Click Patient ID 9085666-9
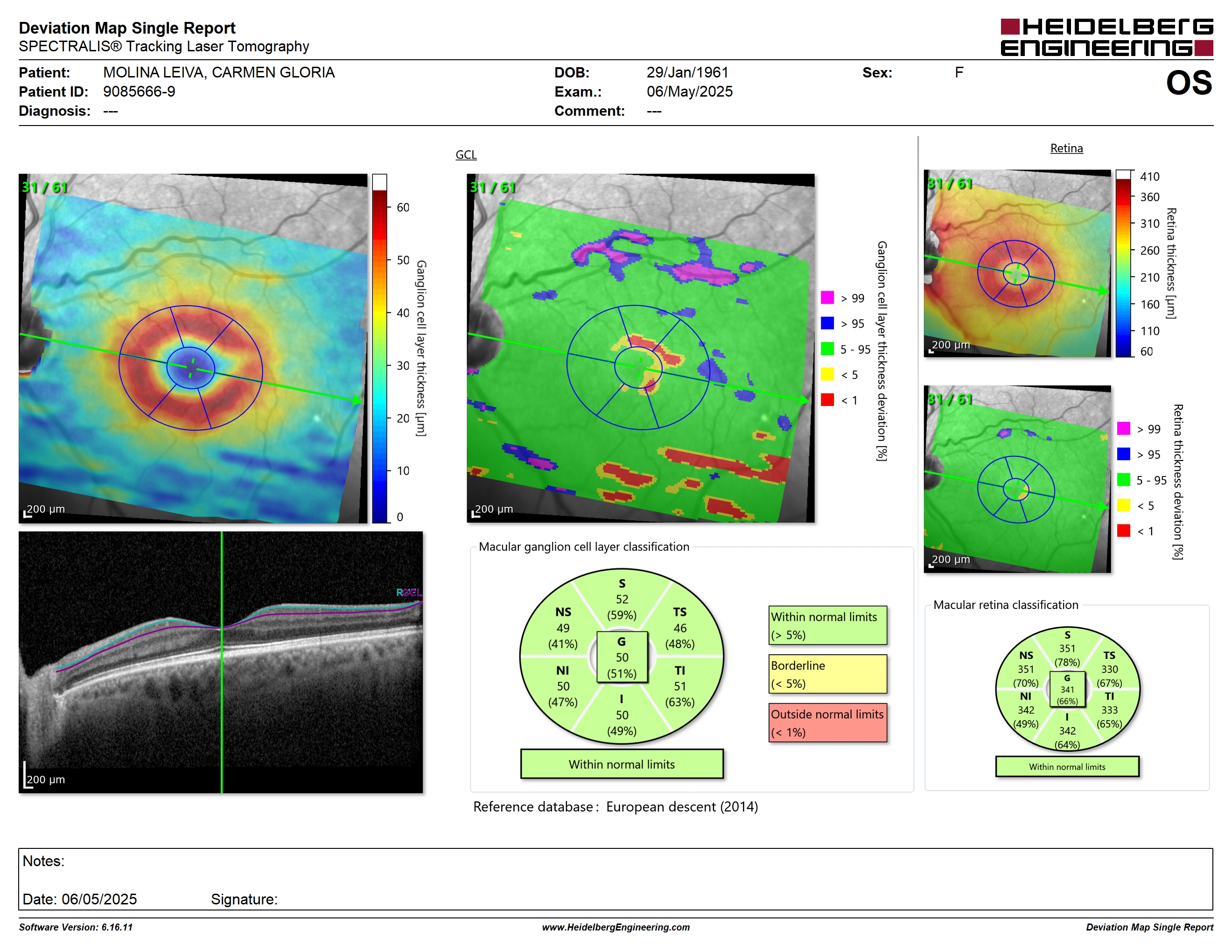 [x=139, y=91]
